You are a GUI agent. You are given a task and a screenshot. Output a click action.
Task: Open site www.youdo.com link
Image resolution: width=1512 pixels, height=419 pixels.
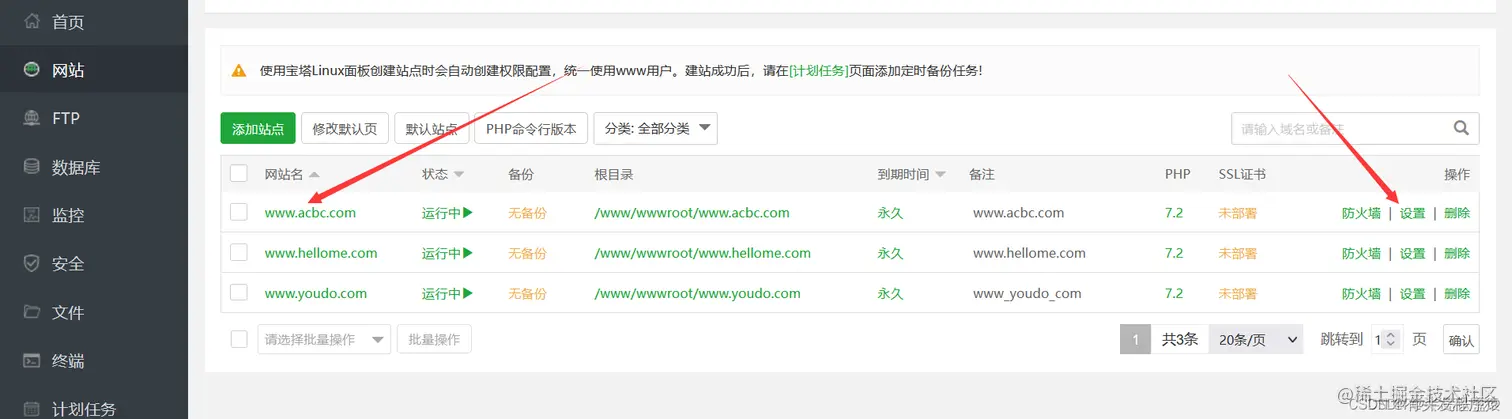[316, 293]
